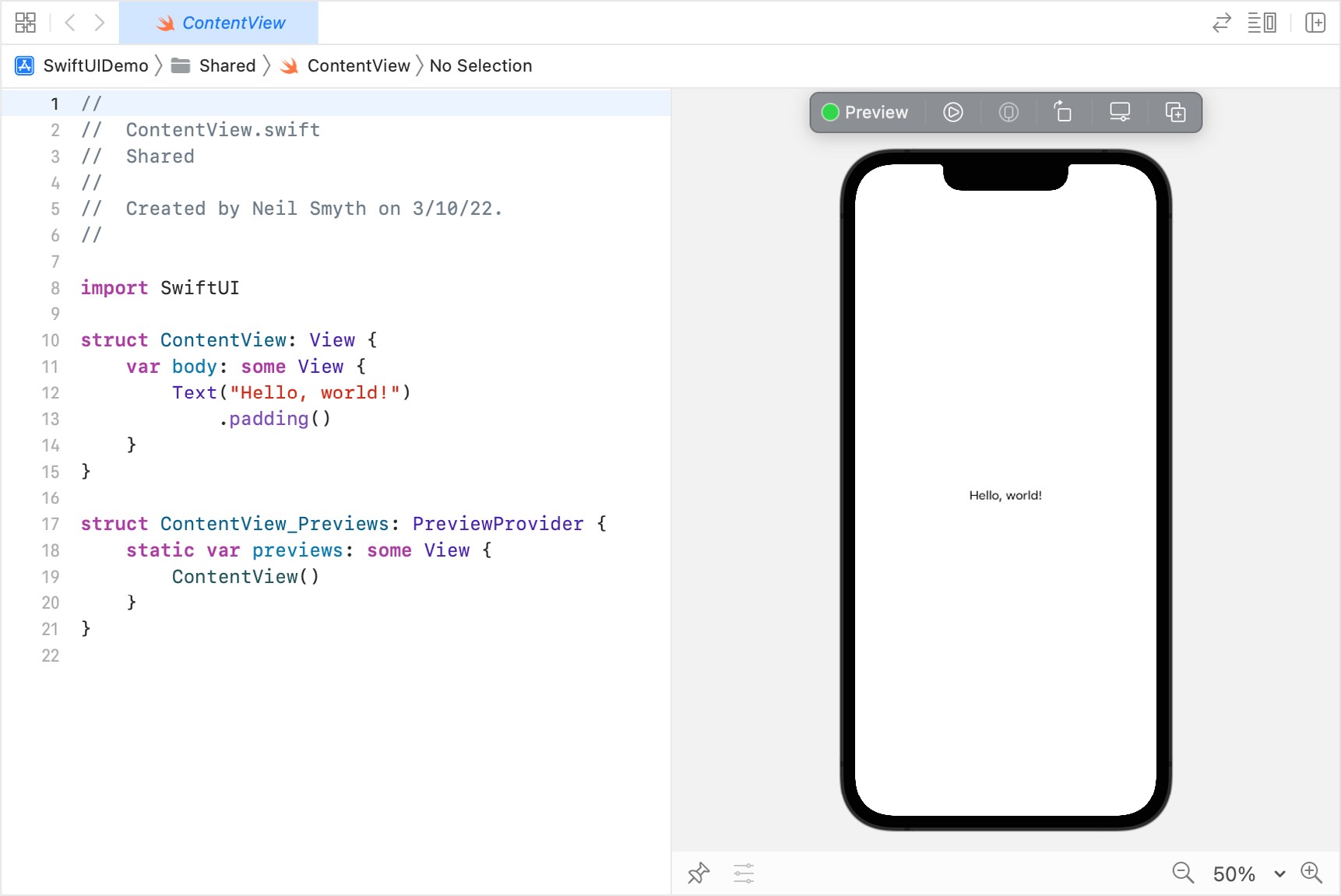Click the ContentView() call on line 19
Viewport: 1341px width, 896px height.
pyautogui.click(x=245, y=577)
